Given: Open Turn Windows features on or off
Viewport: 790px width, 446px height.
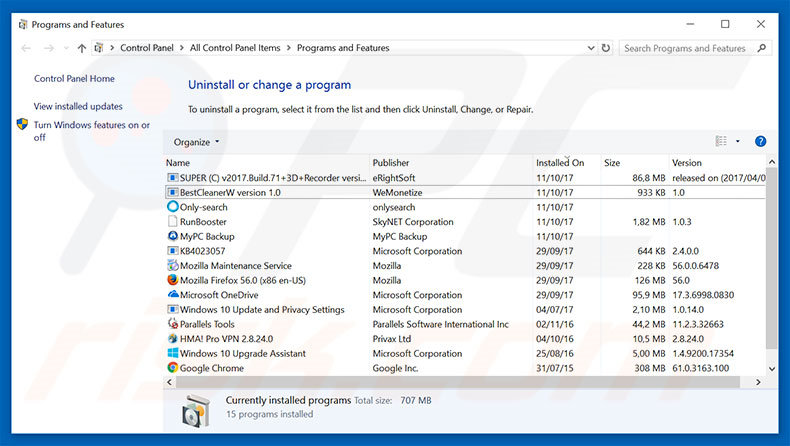Looking at the screenshot, I should (92, 131).
